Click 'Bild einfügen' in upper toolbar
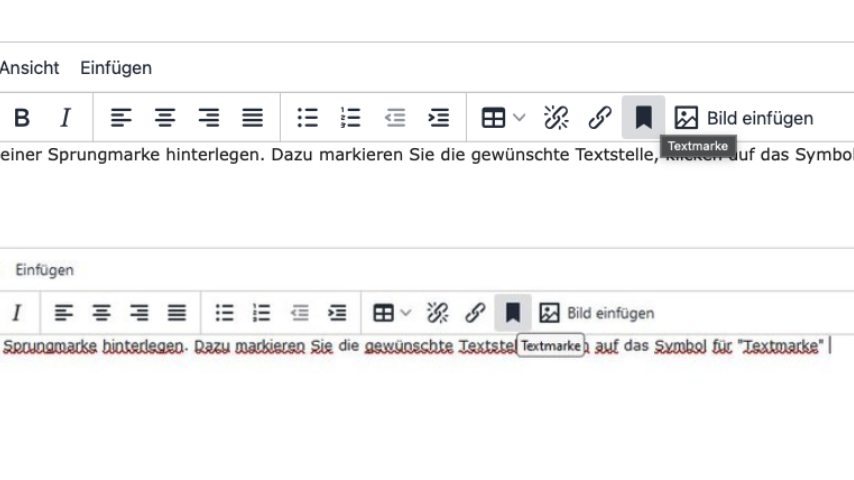The height and width of the screenshot is (480, 854). point(744,118)
